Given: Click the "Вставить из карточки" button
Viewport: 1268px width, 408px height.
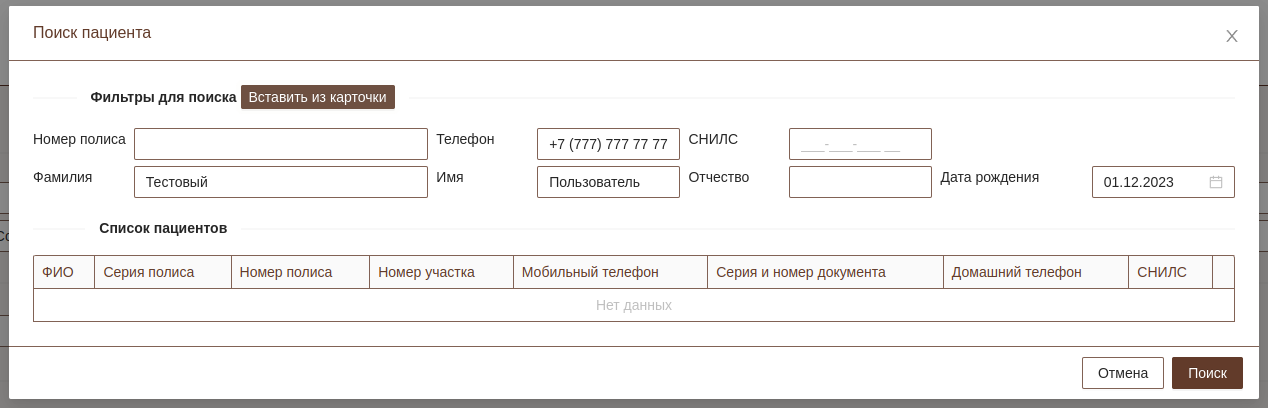Looking at the screenshot, I should tap(317, 97).
